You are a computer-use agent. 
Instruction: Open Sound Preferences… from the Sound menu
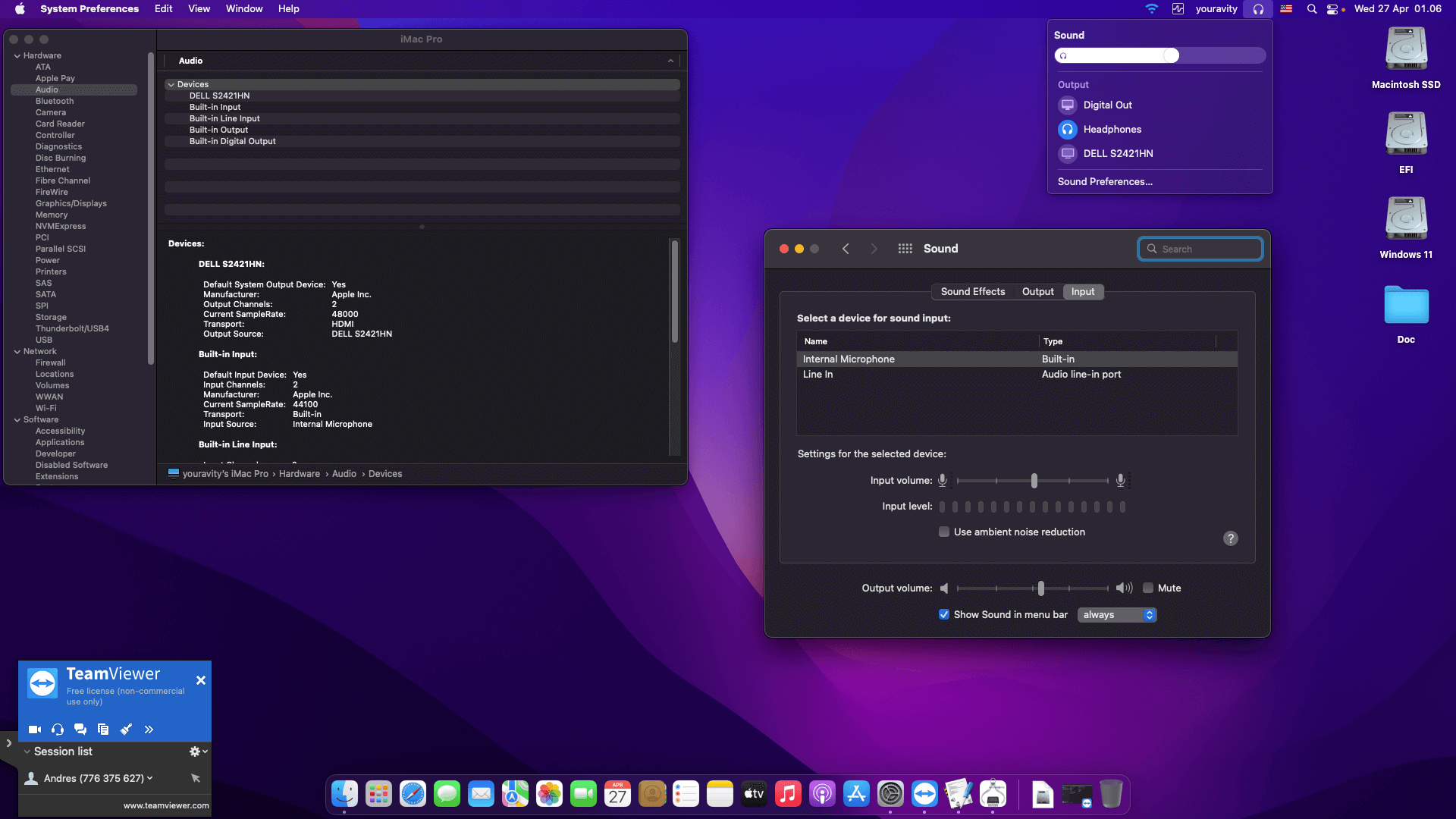[x=1105, y=182]
